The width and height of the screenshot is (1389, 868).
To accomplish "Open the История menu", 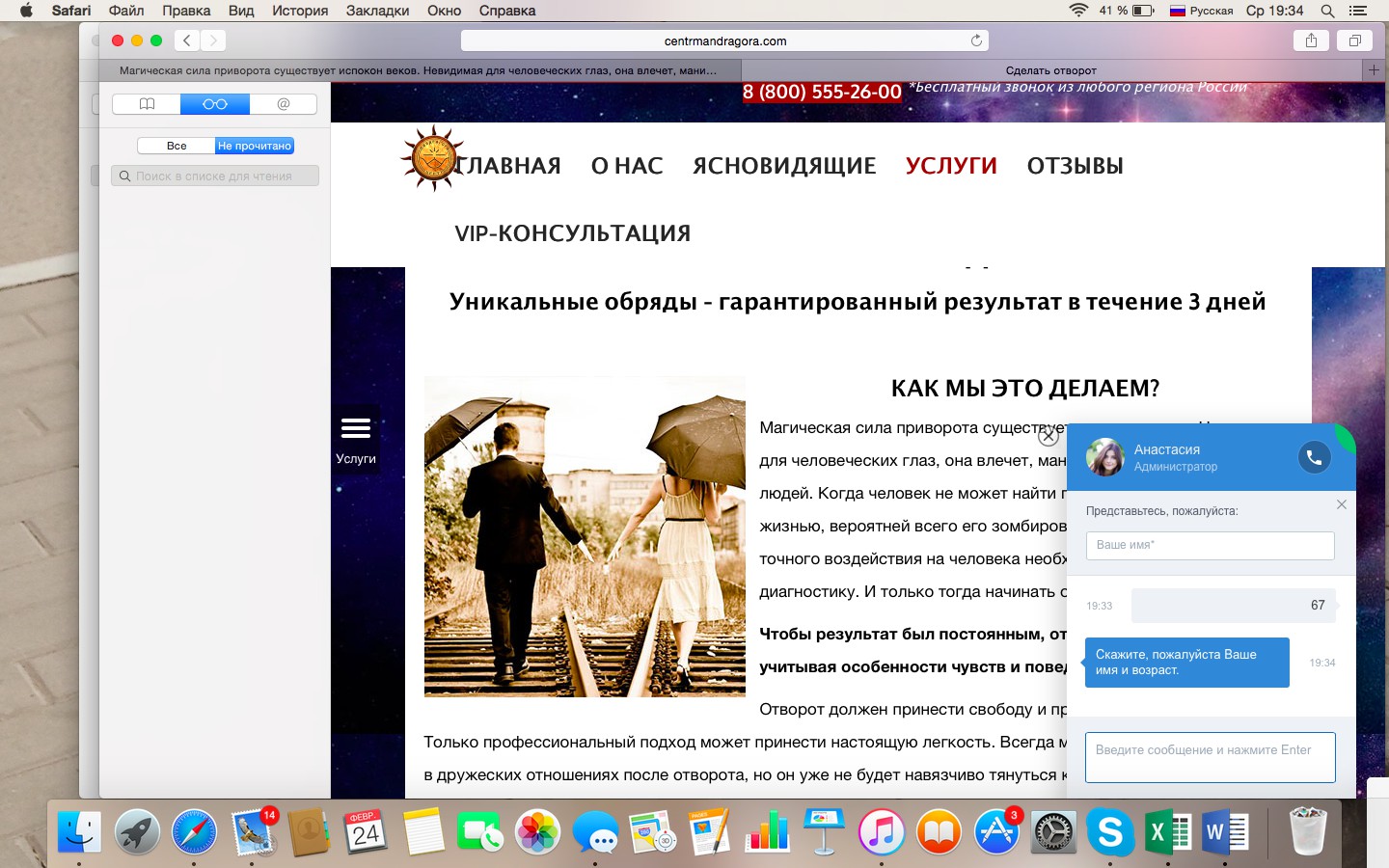I will click(x=300, y=11).
